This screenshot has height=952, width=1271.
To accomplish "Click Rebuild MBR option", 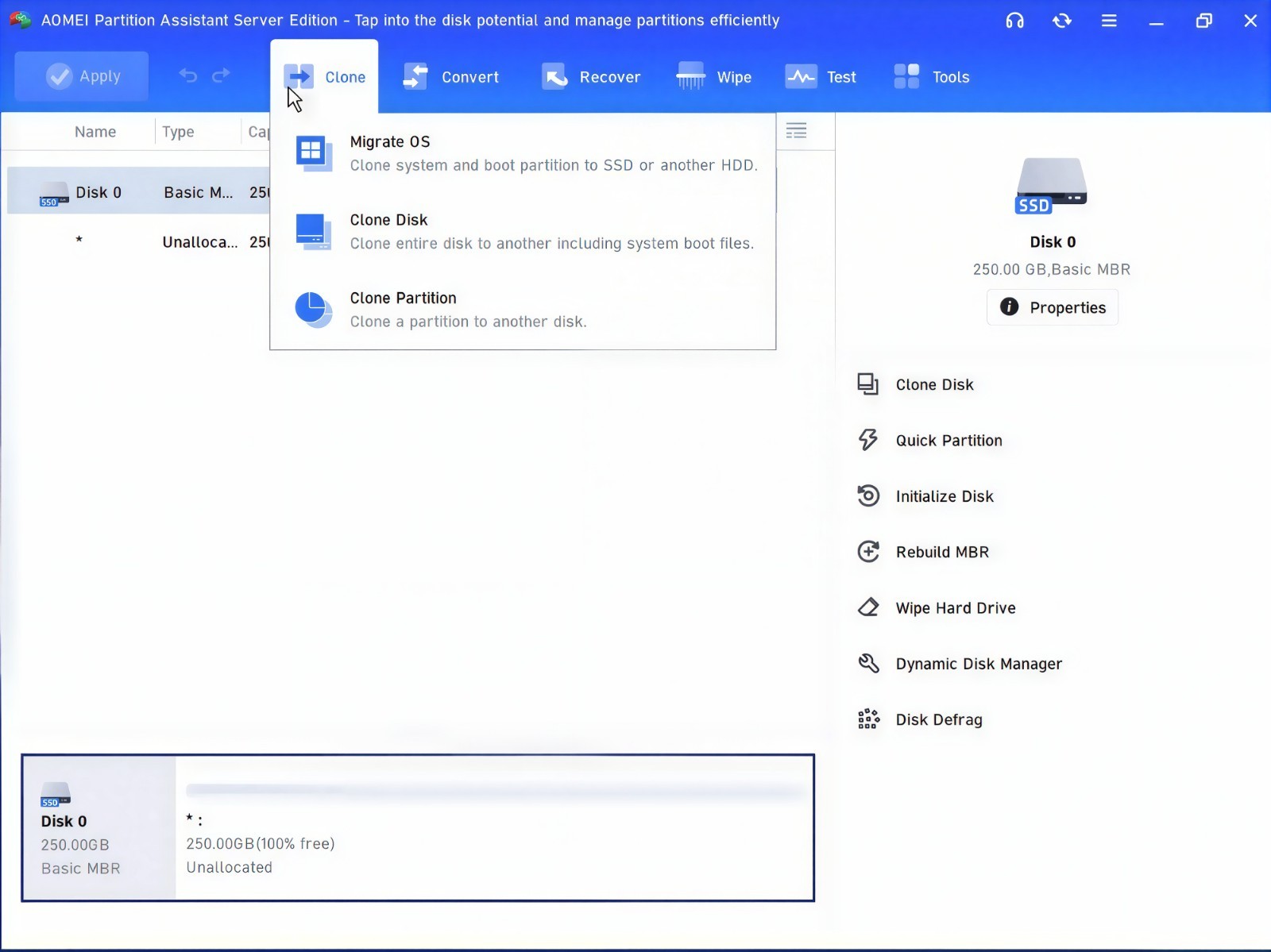I will tap(942, 552).
